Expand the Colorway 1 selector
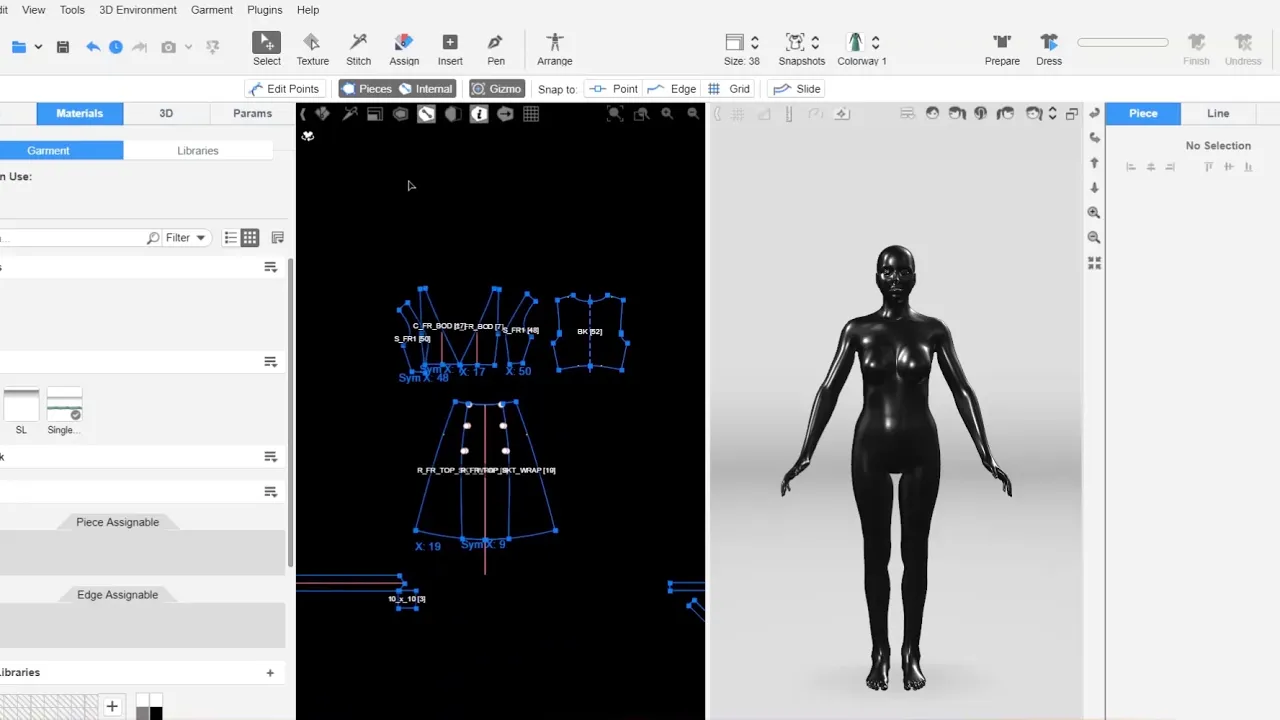This screenshot has height=720, width=1280. 875,42
